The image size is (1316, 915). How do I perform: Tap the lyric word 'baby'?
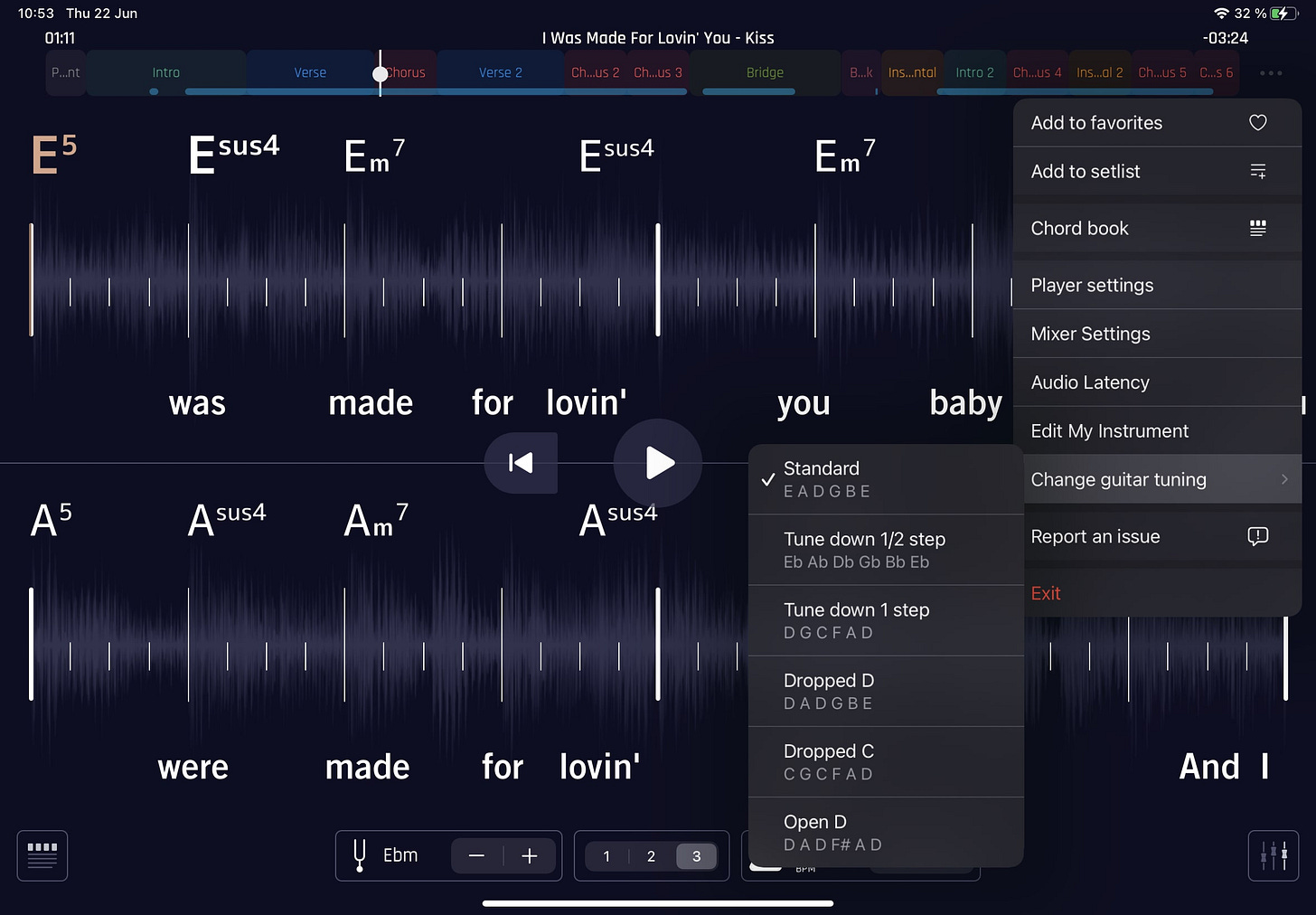966,403
